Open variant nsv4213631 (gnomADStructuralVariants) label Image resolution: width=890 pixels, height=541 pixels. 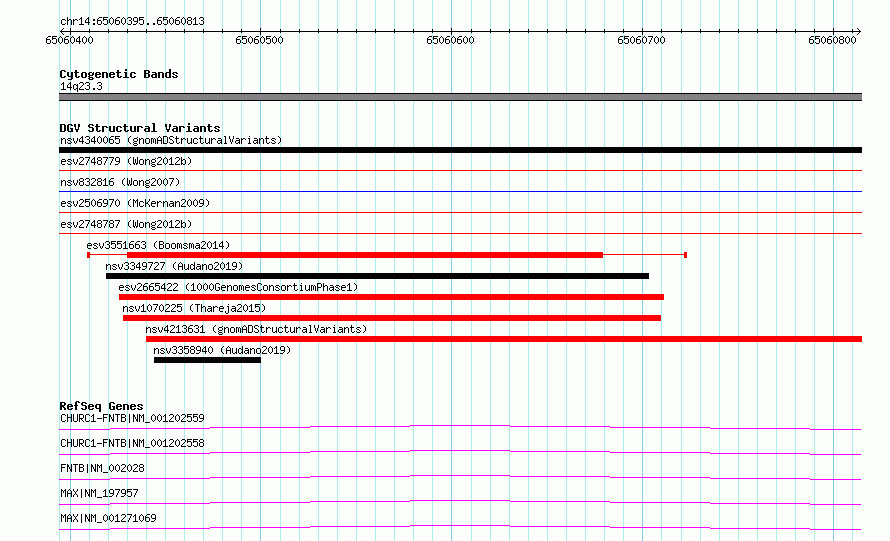[257, 329]
